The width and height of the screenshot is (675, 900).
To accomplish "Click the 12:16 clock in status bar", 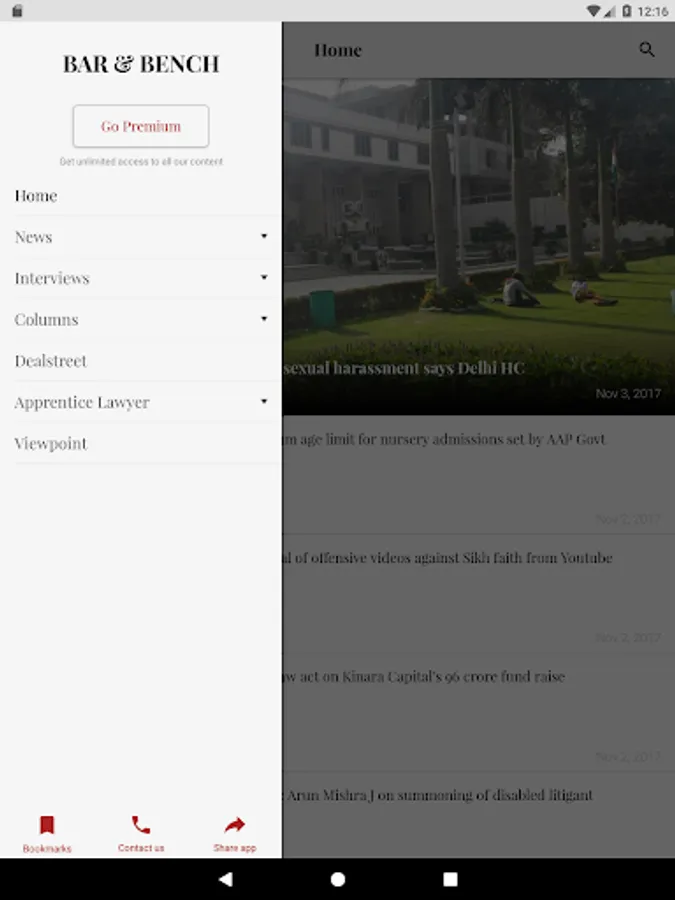I will click(653, 11).
